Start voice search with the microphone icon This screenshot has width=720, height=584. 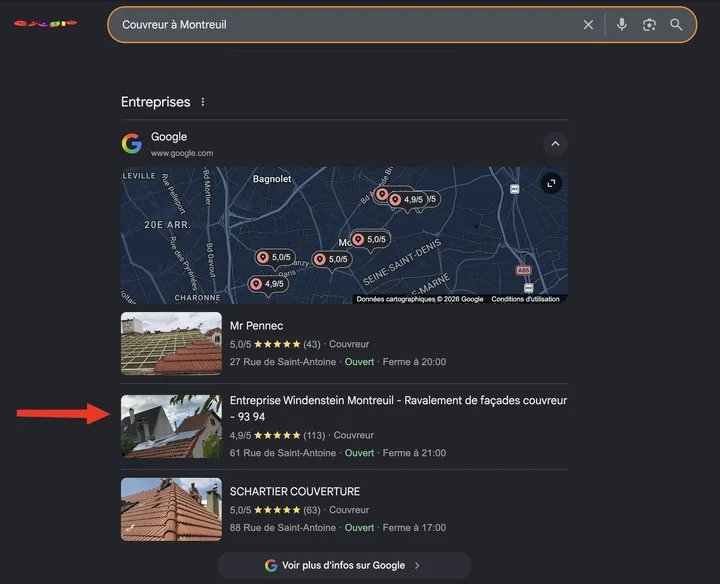tap(622, 24)
